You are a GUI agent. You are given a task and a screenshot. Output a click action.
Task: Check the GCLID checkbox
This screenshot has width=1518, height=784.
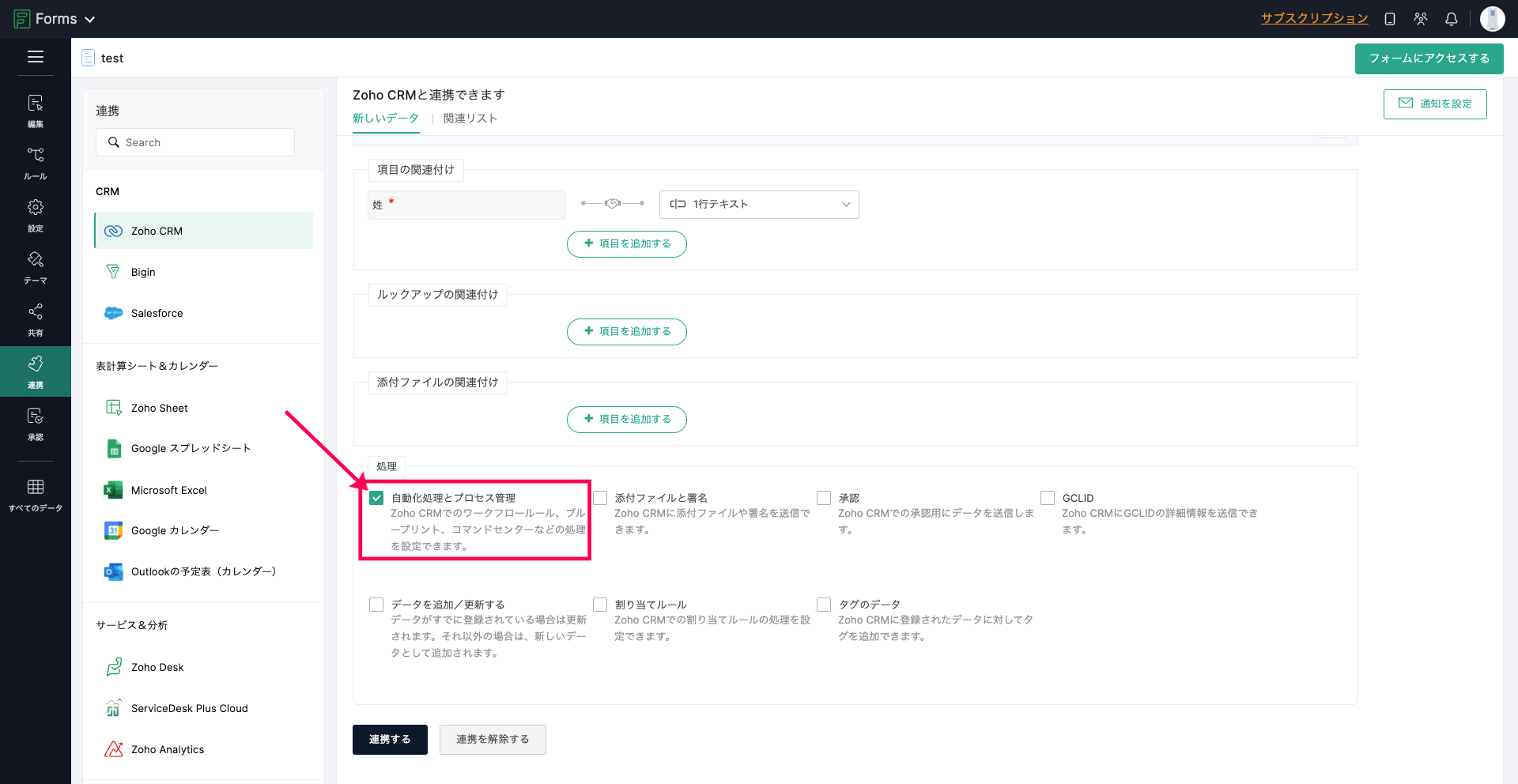1048,498
